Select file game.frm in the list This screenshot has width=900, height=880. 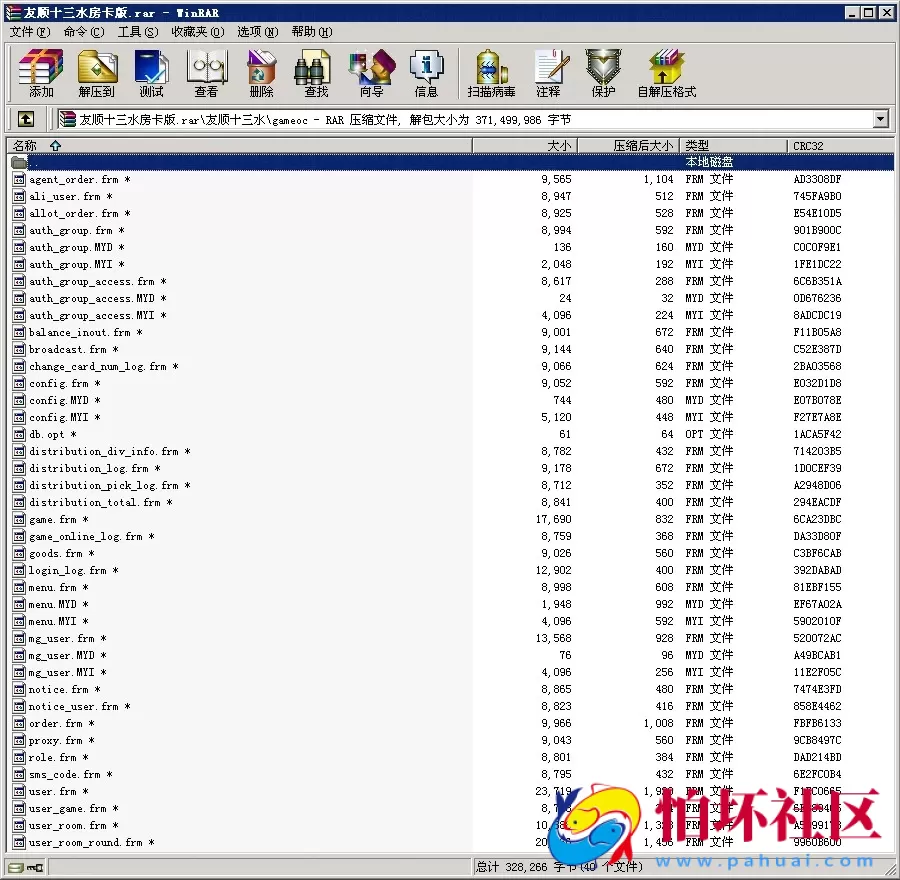click(x=52, y=519)
